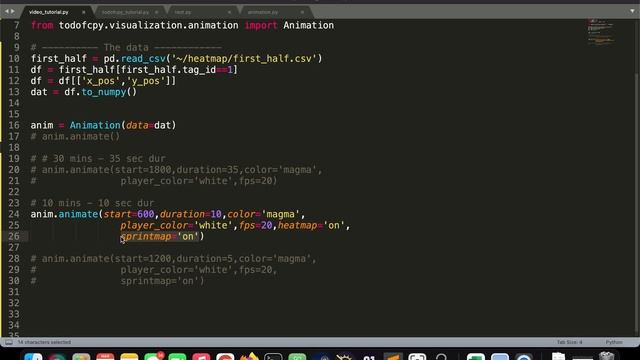Click tag_id on line 11
Image resolution: width=640 pixels, height=360 pixels.
pyautogui.click(x=199, y=70)
